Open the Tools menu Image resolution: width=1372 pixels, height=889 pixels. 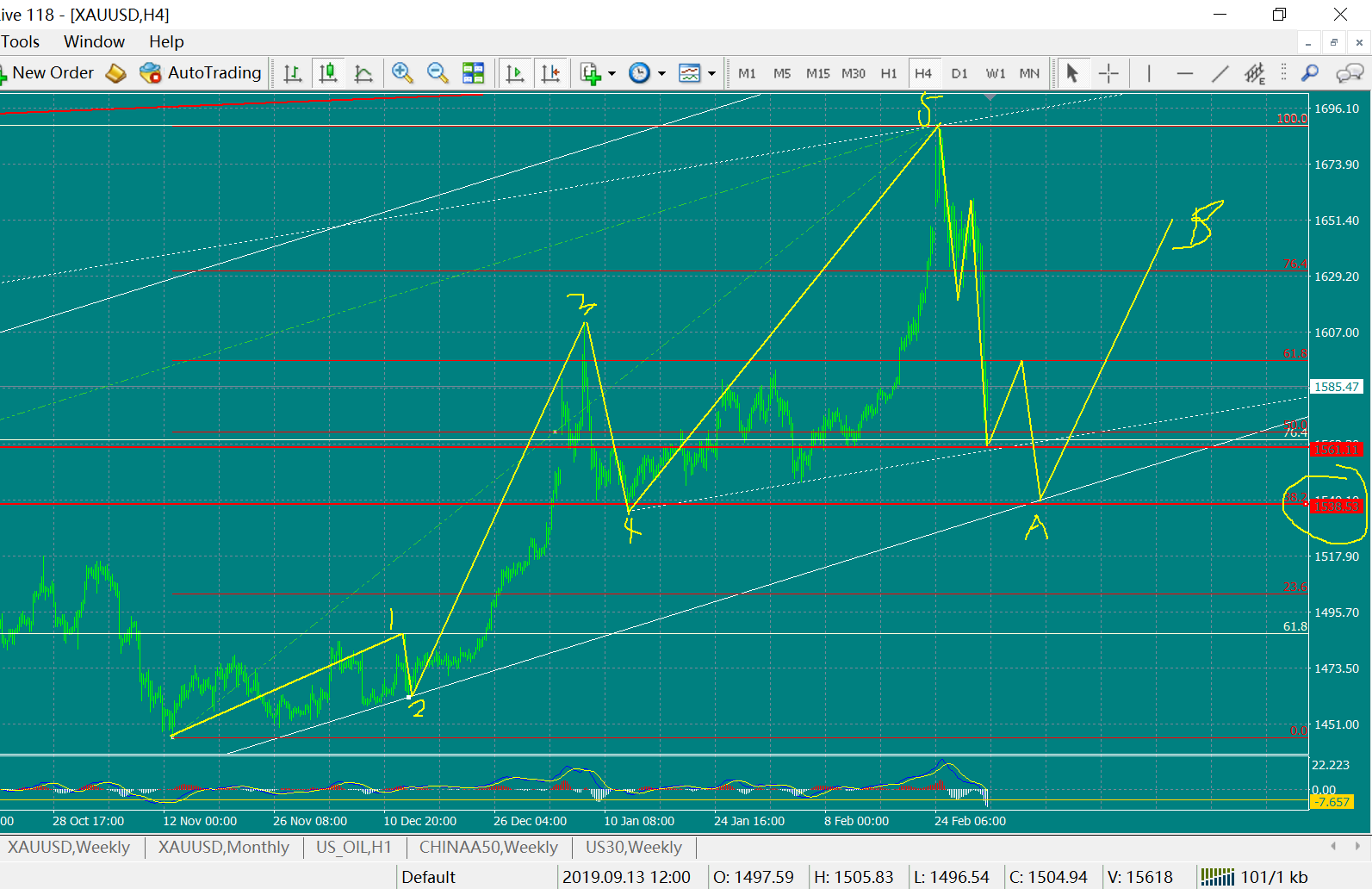20,41
